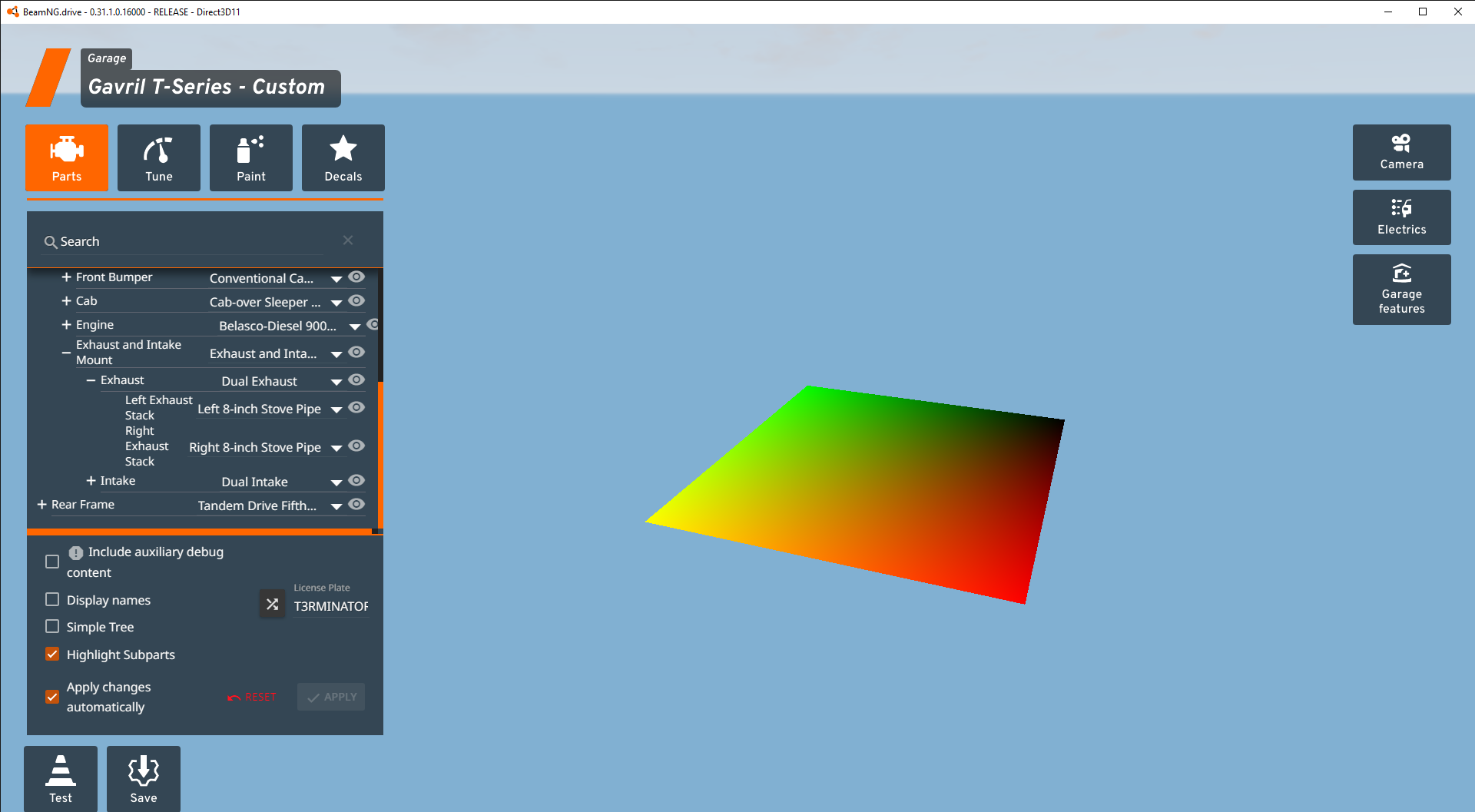This screenshot has height=812, width=1475.
Task: Go to the Decals tab
Action: pyautogui.click(x=343, y=157)
